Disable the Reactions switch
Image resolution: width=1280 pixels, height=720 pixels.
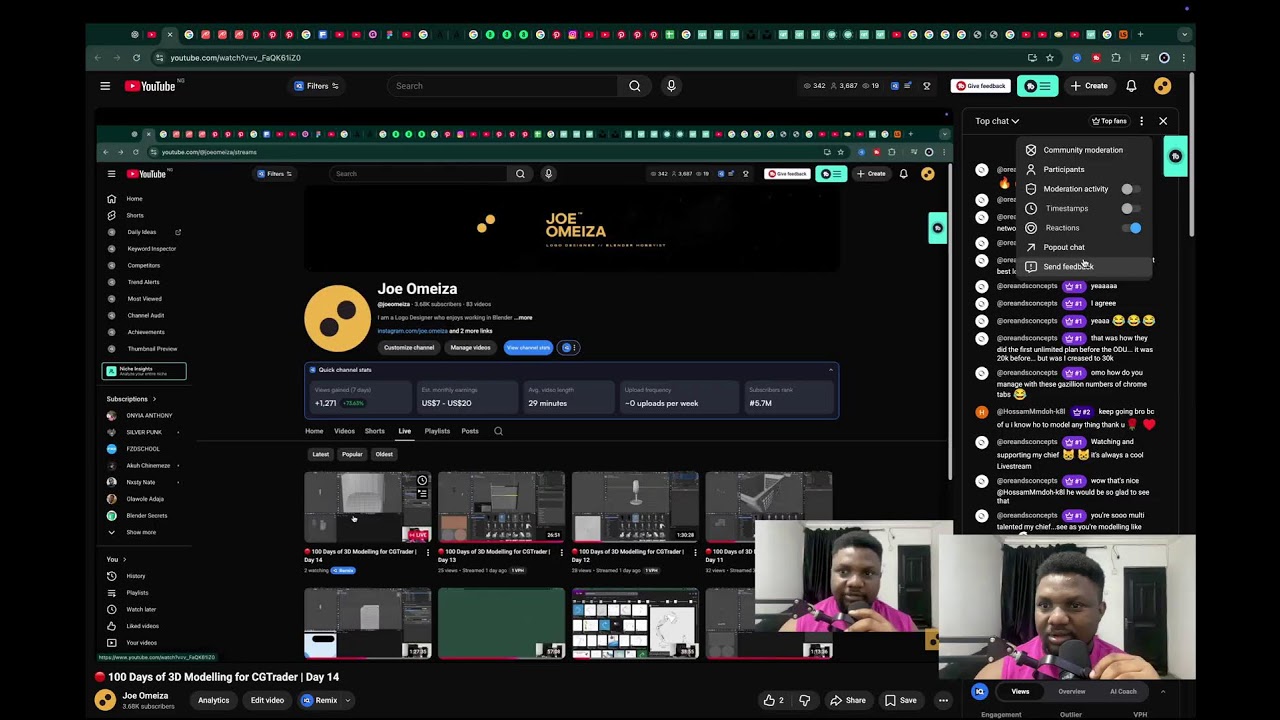[1131, 228]
